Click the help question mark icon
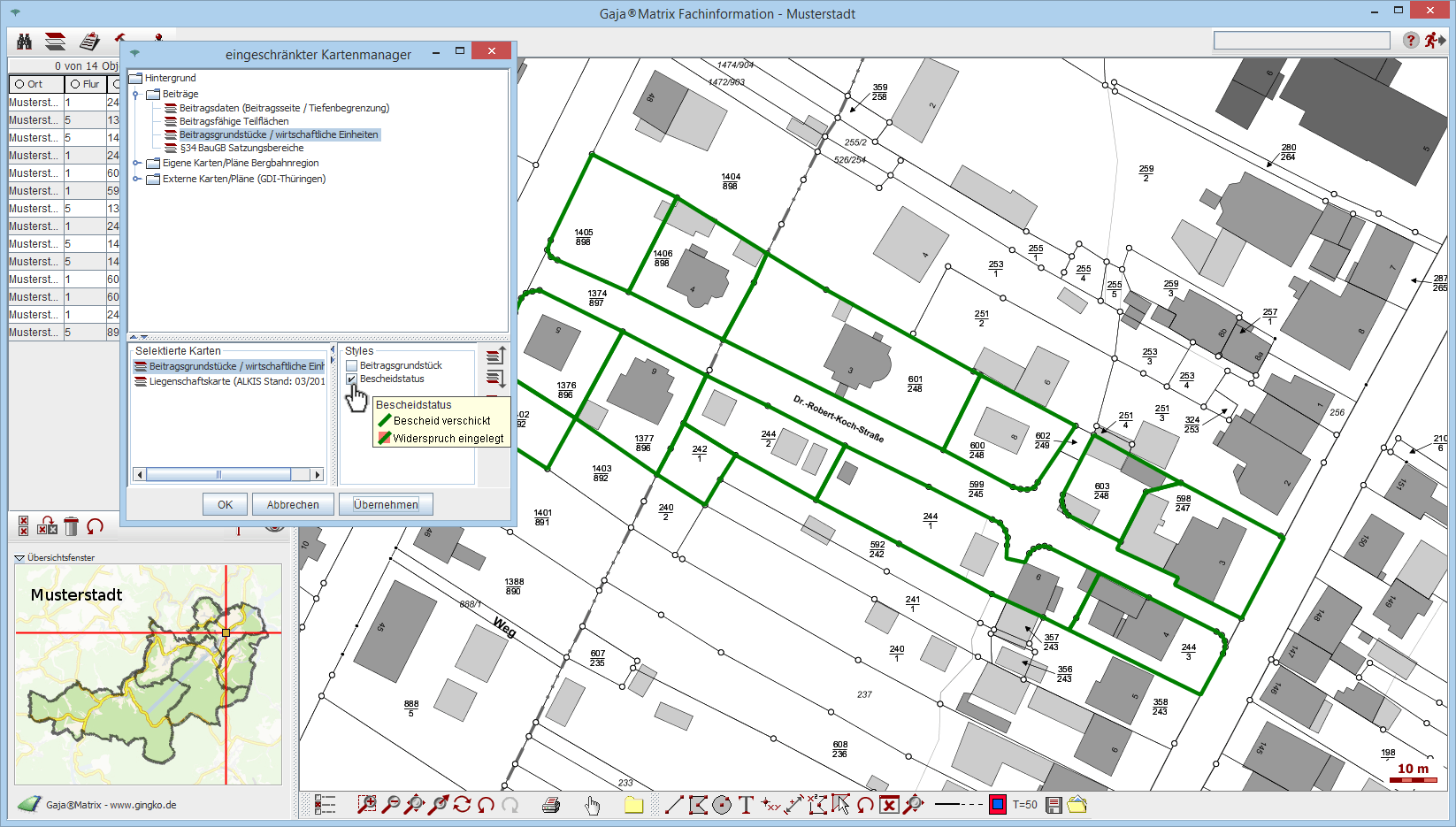The image size is (1456, 827). pyautogui.click(x=1411, y=41)
